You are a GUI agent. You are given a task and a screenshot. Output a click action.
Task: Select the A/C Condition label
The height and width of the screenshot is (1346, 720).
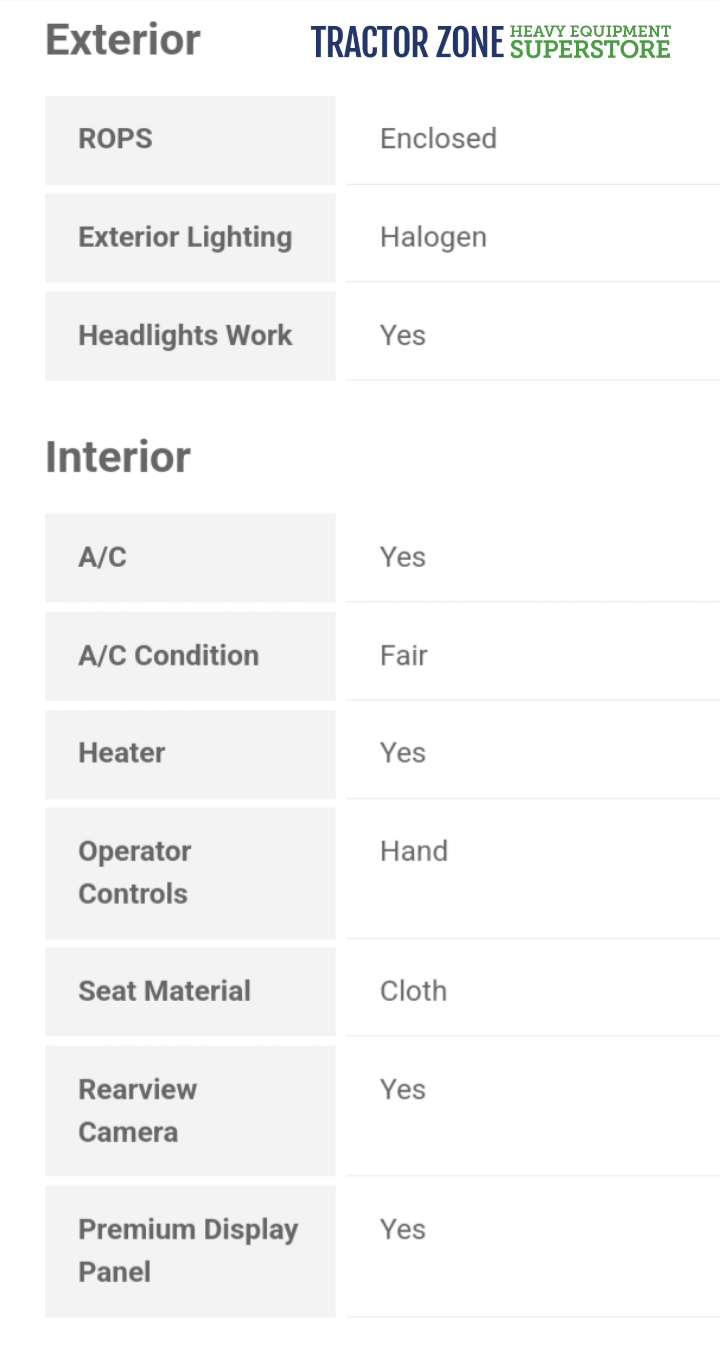click(168, 655)
